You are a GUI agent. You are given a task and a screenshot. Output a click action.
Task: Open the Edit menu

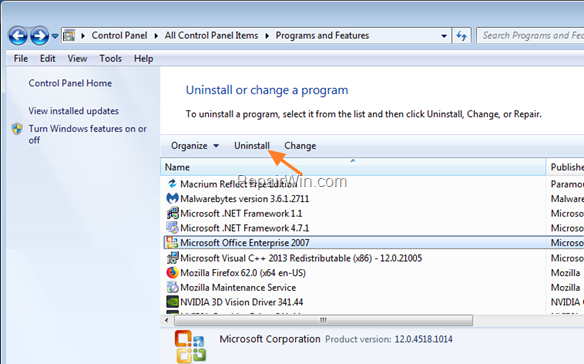coord(48,58)
